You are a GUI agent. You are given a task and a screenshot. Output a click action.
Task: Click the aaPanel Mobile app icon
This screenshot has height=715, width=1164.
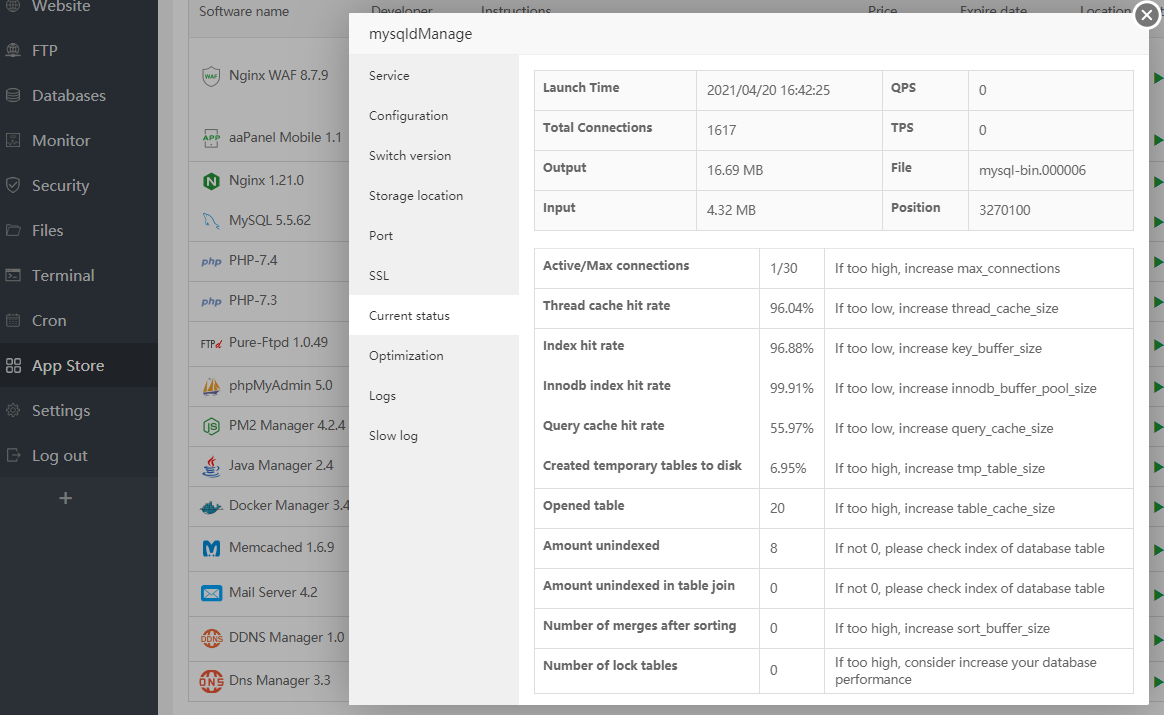point(211,138)
